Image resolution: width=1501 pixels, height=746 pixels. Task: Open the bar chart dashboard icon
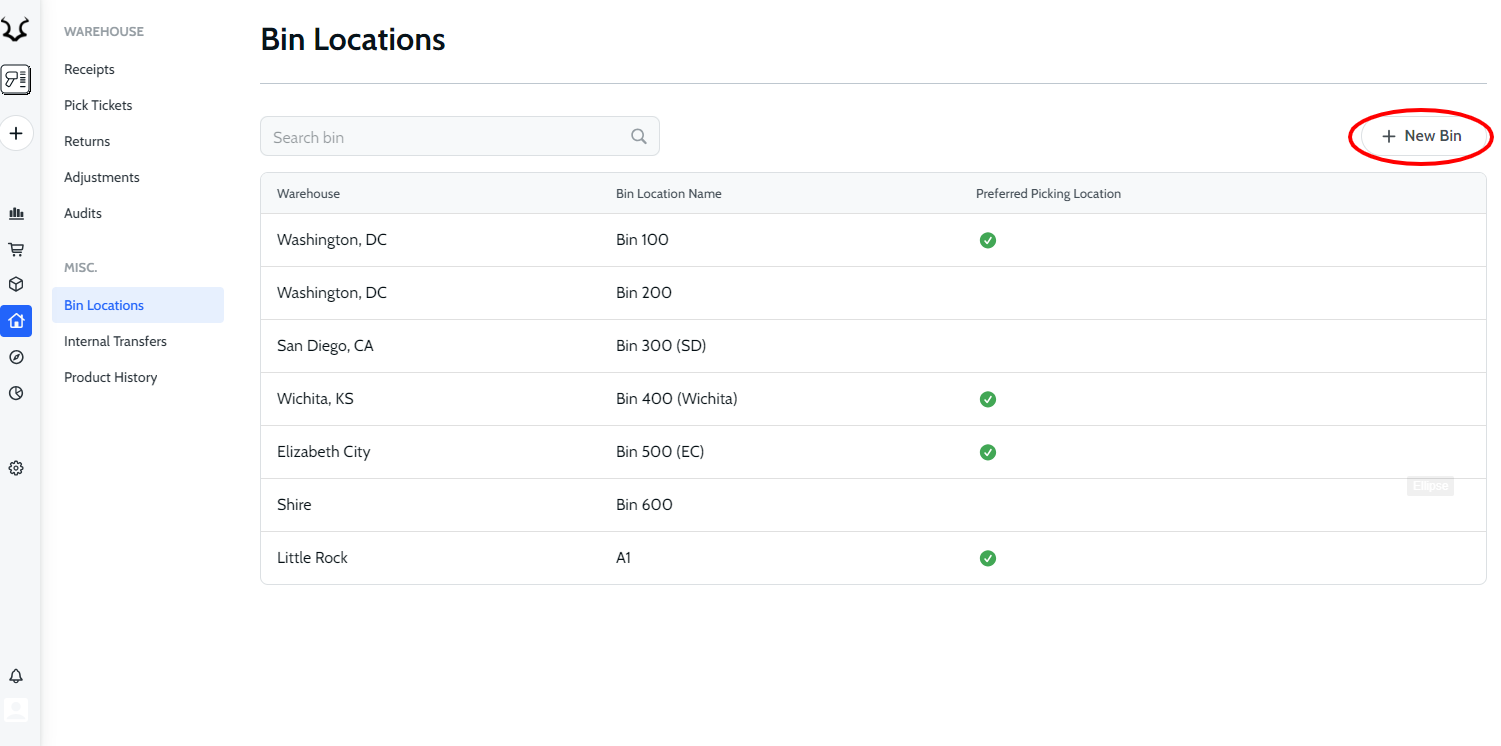tap(16, 213)
